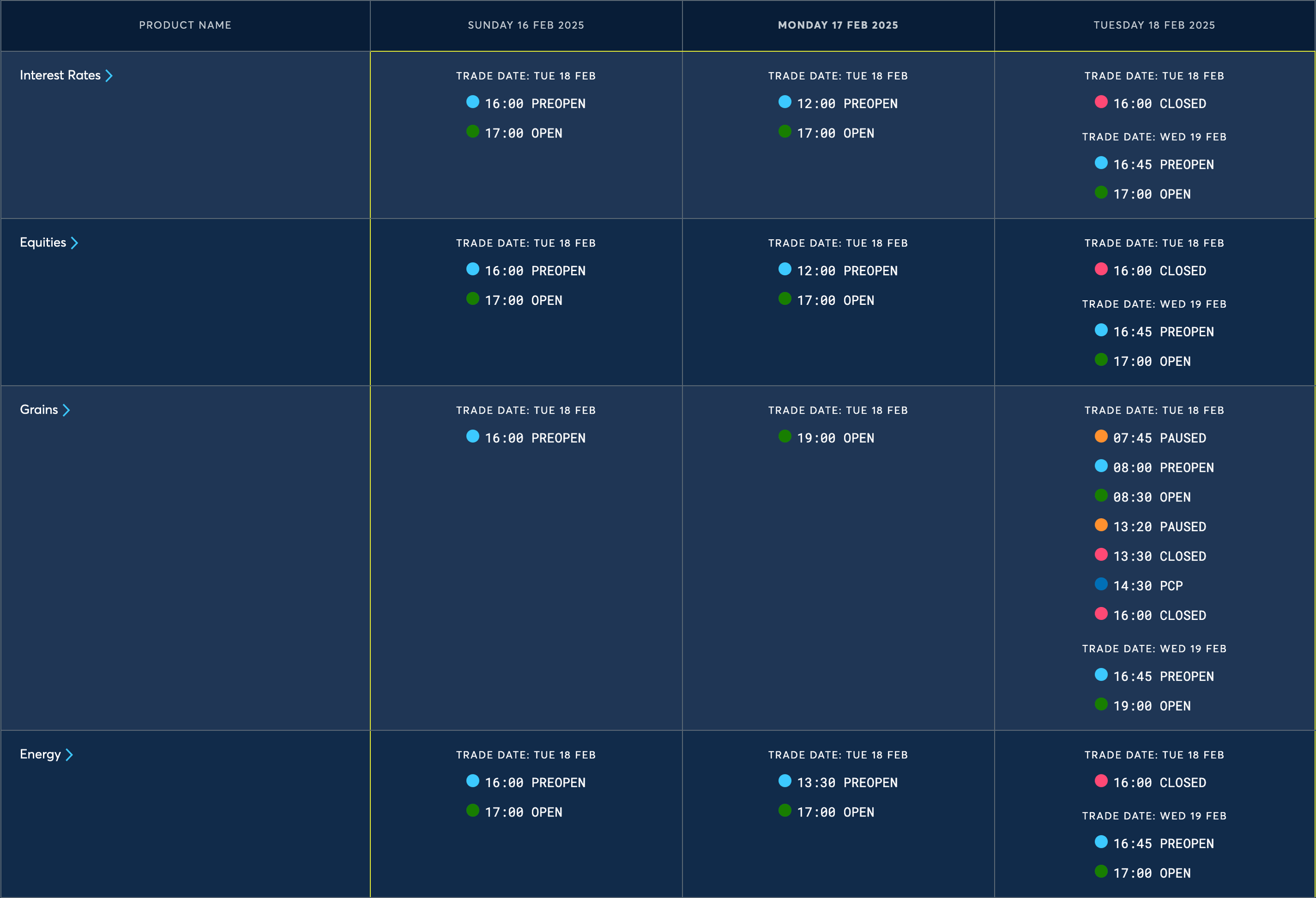Click the blue dot beside Interest Rates Sunday 16:00 PREOPEN

click(x=472, y=101)
